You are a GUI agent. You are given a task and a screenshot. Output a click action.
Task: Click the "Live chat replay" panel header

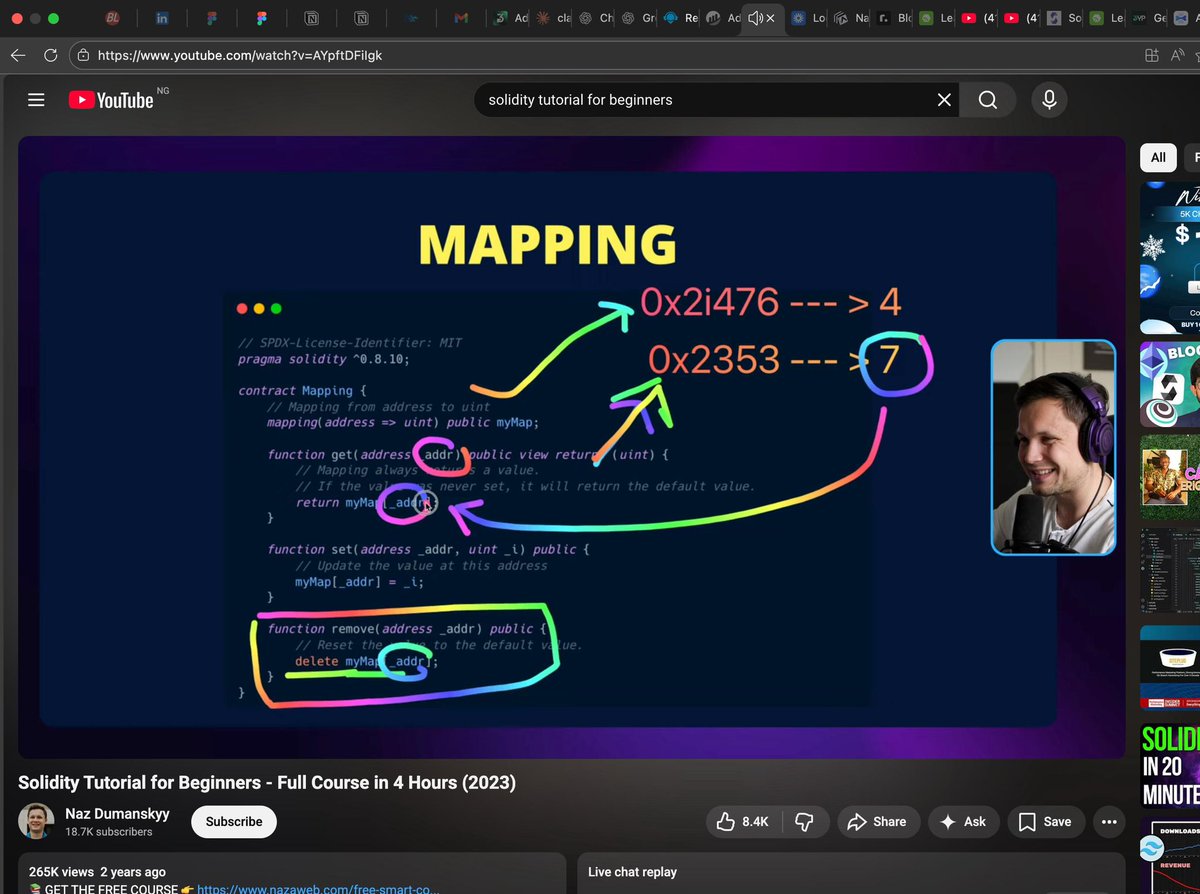[632, 872]
